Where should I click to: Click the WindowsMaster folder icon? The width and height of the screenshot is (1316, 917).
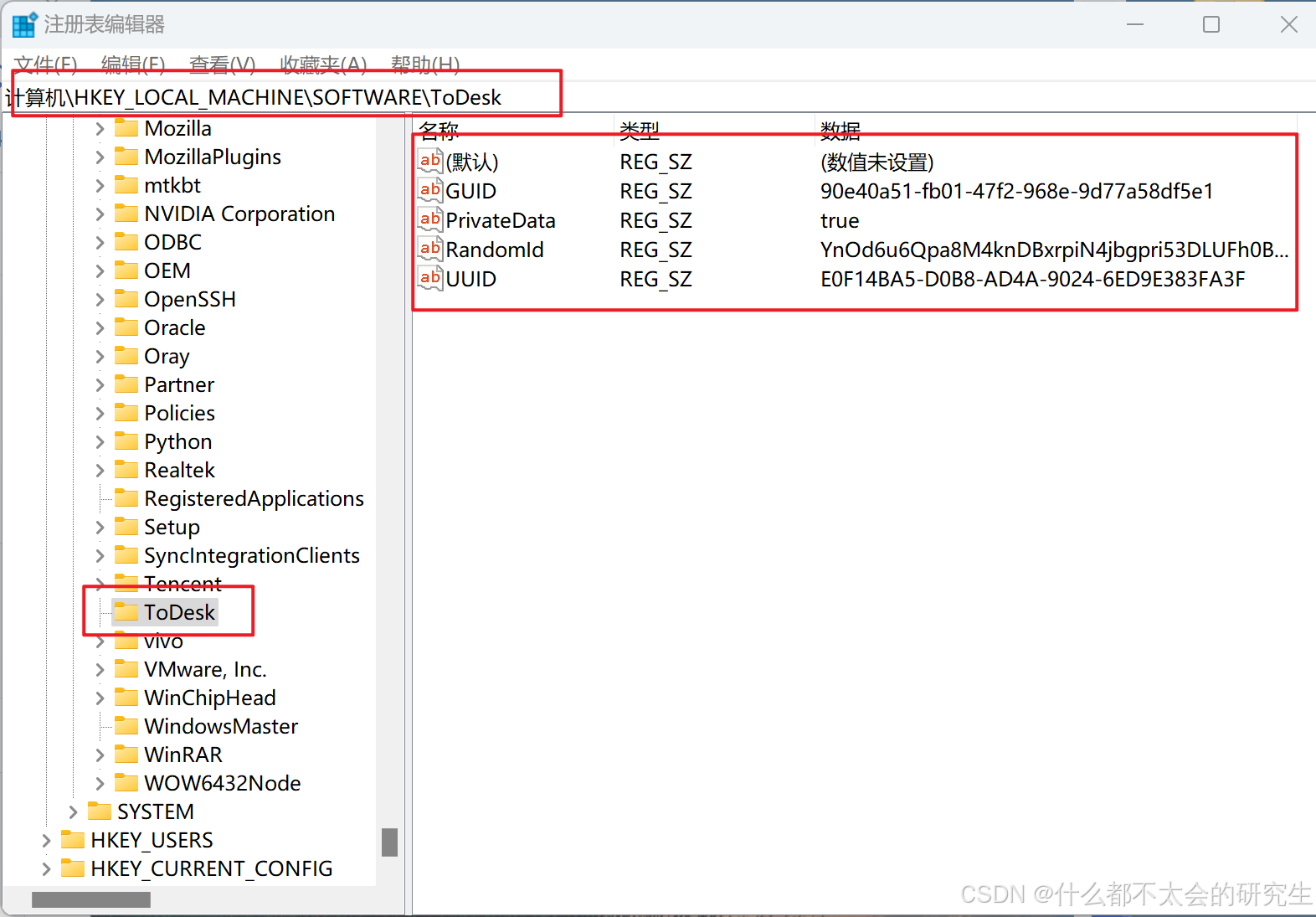click(126, 726)
